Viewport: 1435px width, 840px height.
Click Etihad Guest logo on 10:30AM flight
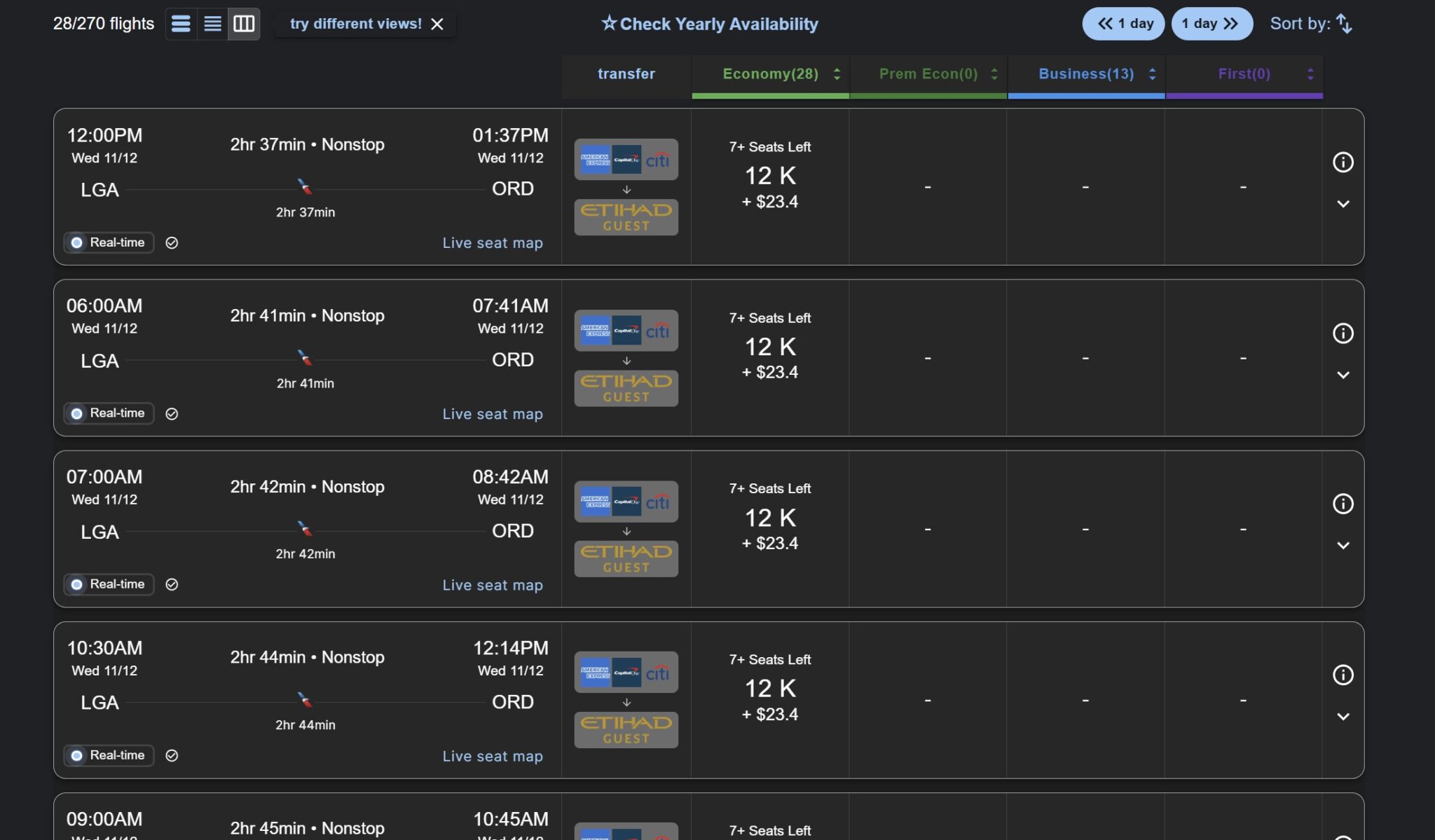(626, 730)
